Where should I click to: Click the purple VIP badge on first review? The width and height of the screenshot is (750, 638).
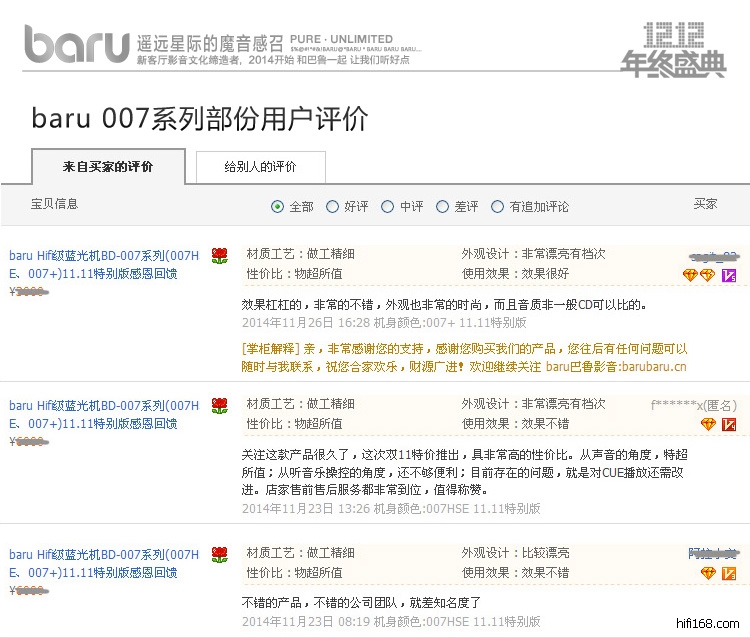click(x=730, y=275)
